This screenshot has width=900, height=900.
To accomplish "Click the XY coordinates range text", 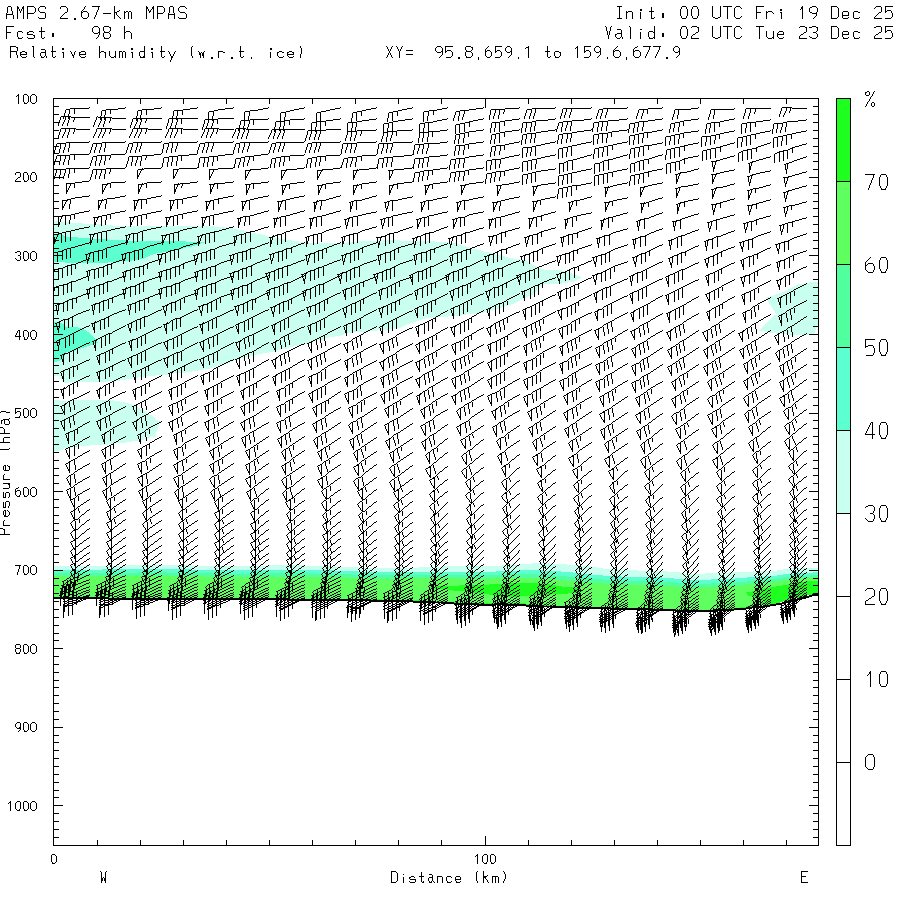I will (533, 53).
